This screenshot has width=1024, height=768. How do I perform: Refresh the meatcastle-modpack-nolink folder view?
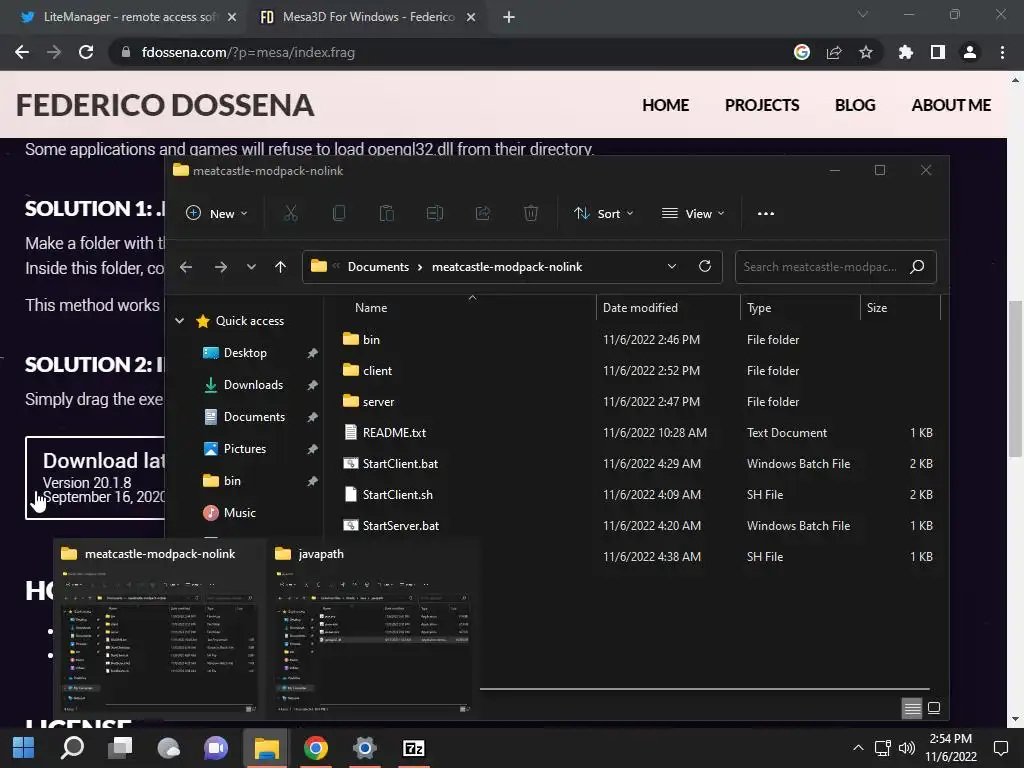(705, 266)
